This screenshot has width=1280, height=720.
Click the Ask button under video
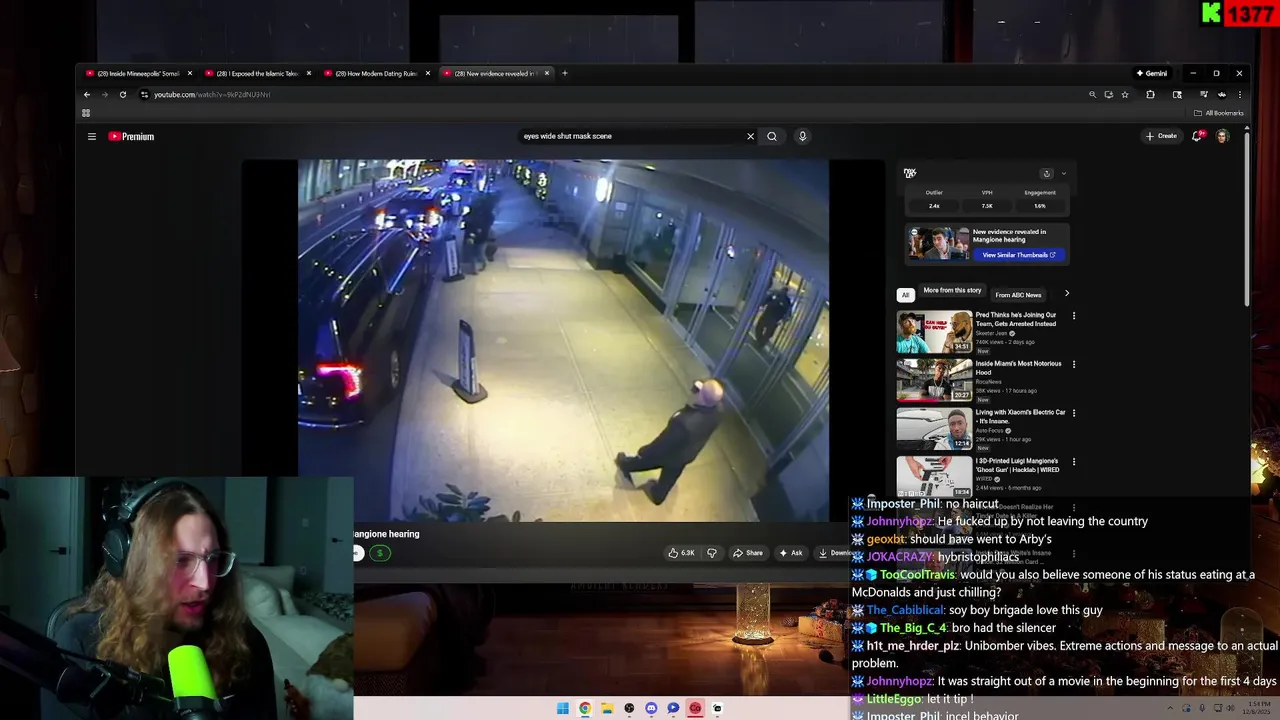[790, 553]
